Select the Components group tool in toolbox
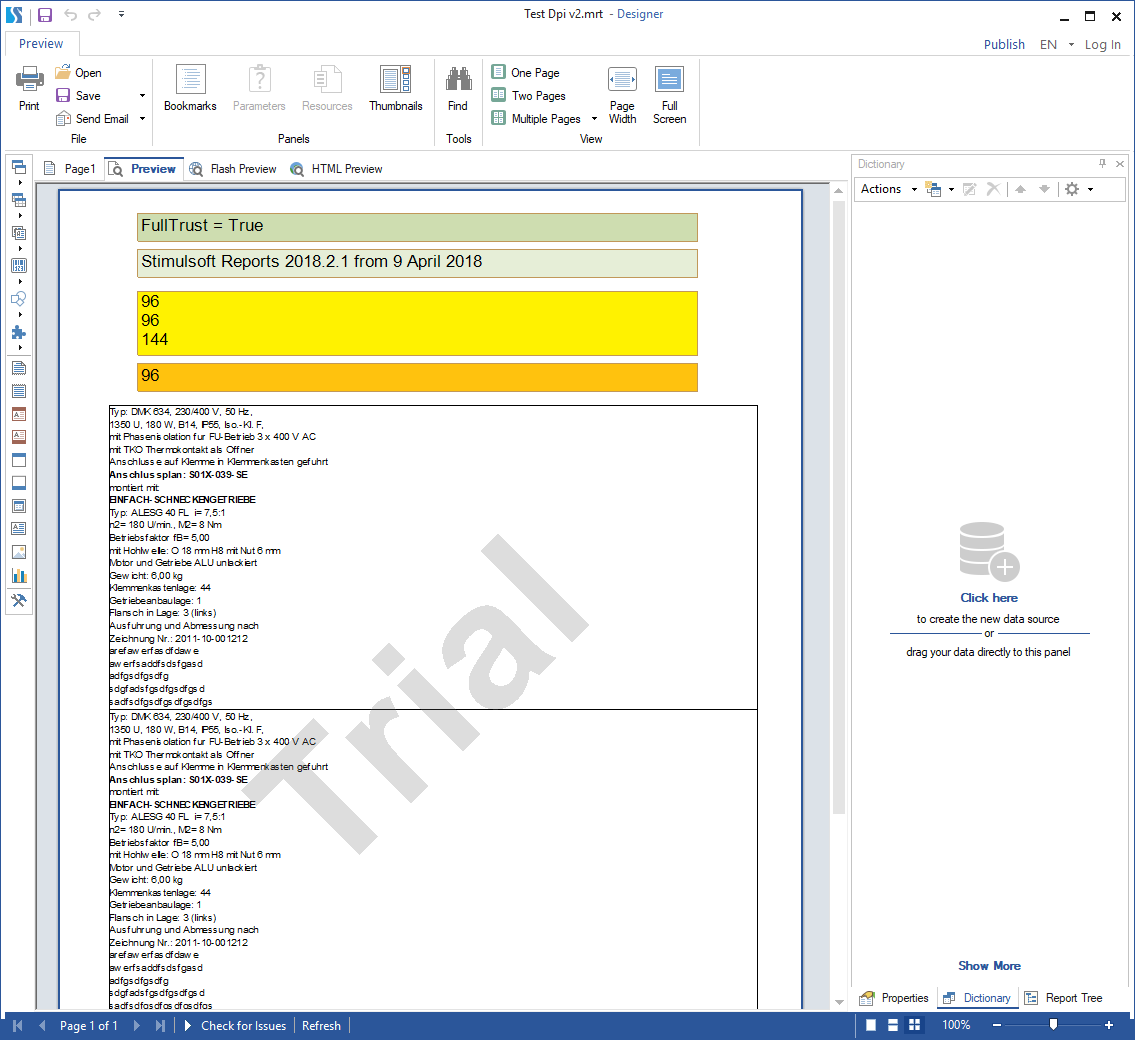 click(x=19, y=233)
